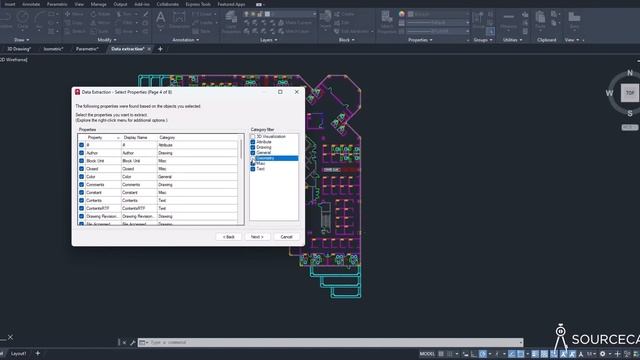Click the Stretch tool in the Modify panel

coord(74,31)
